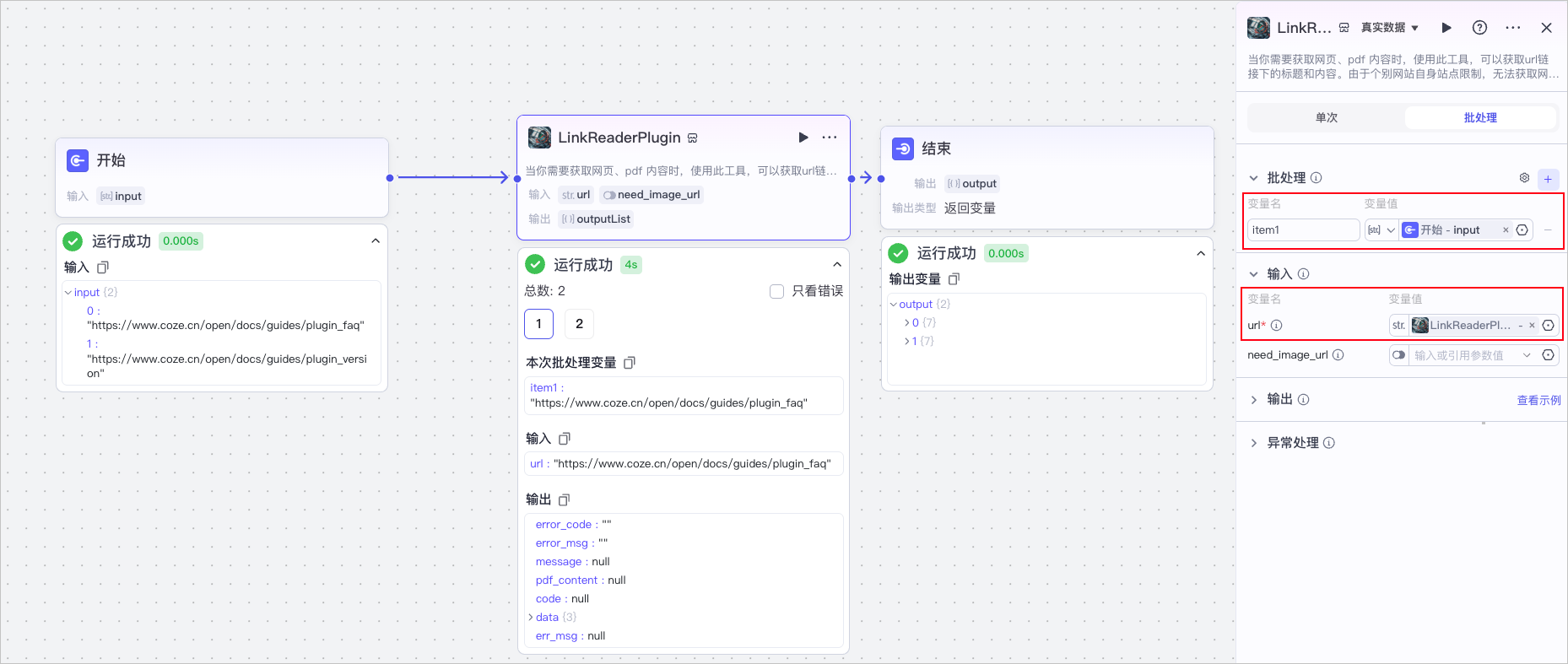Screen dimensions: 1568x664
Task: Click the 开始 node input variable tag
Action: coord(121,197)
